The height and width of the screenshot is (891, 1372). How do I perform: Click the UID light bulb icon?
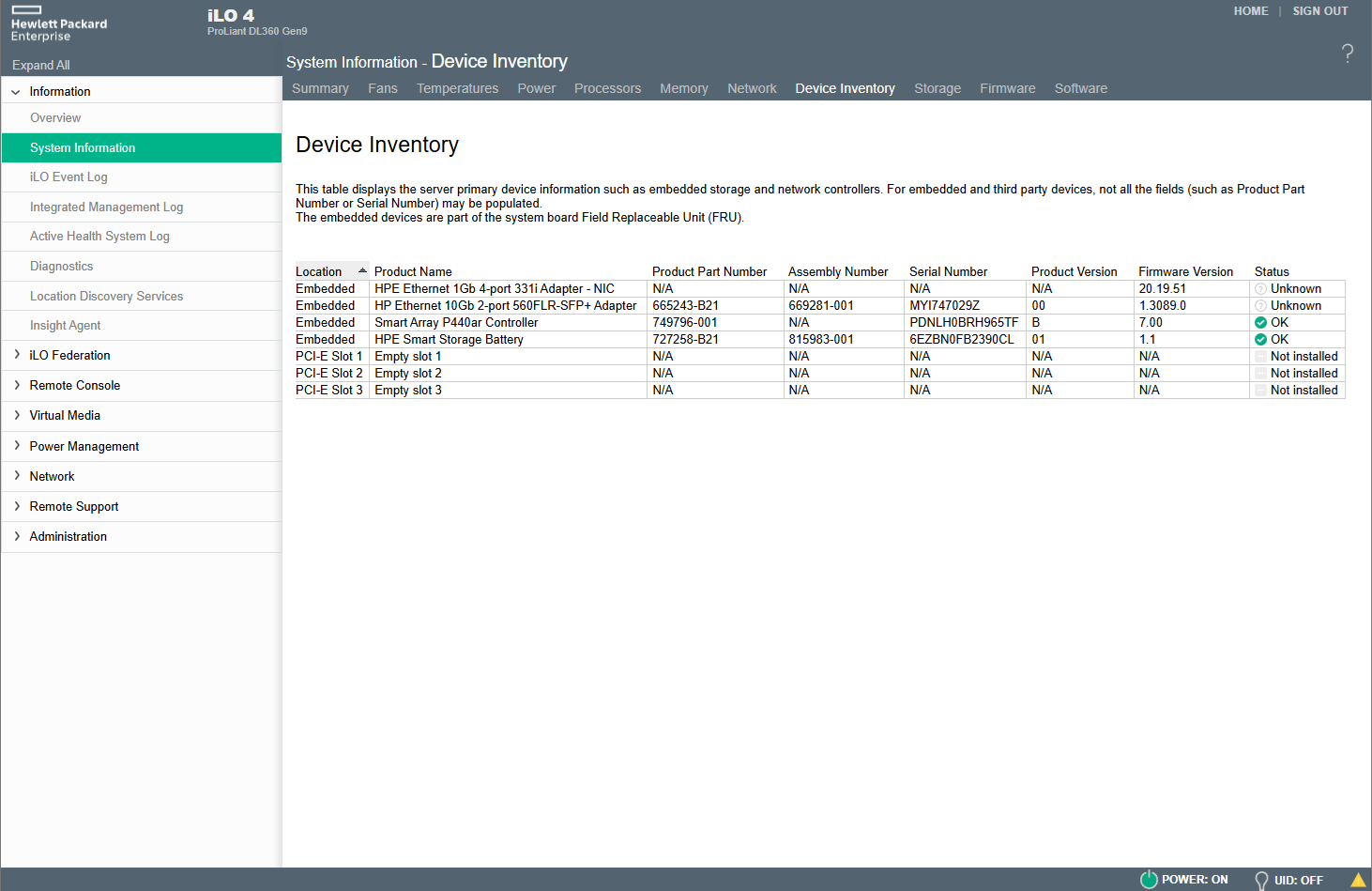point(1261,881)
